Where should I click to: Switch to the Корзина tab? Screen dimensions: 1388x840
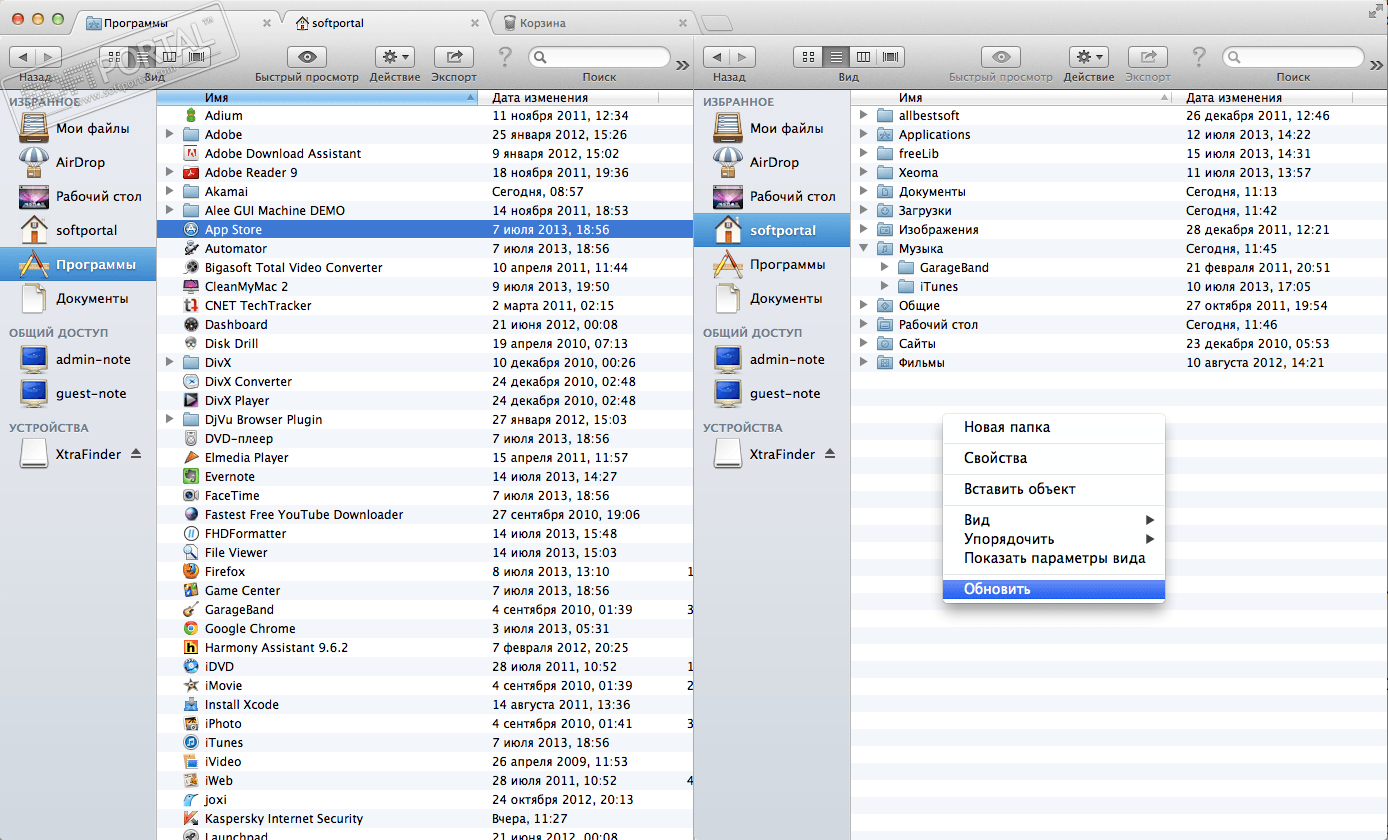tap(594, 22)
